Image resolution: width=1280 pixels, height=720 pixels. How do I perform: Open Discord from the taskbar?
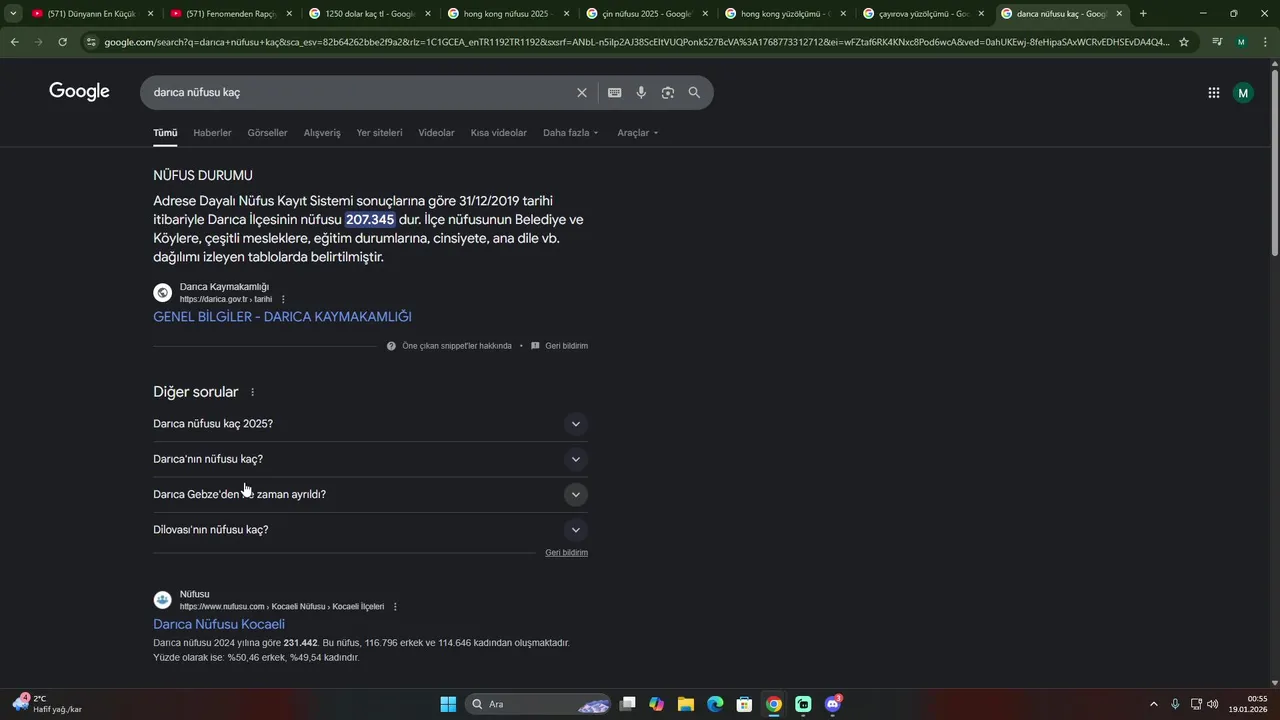pos(833,704)
